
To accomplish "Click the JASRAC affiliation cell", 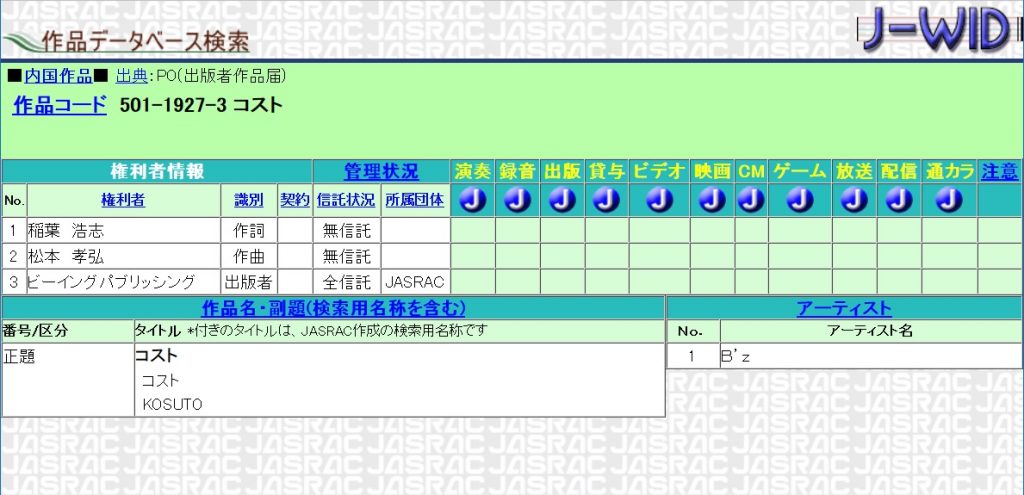I will pyautogui.click(x=415, y=282).
